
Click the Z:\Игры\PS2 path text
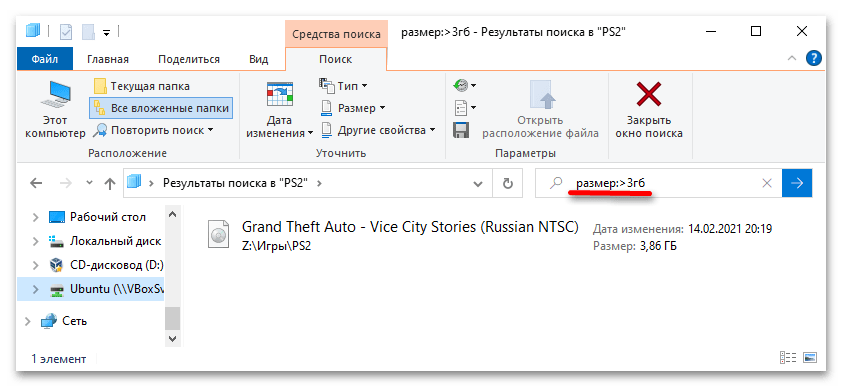point(277,246)
